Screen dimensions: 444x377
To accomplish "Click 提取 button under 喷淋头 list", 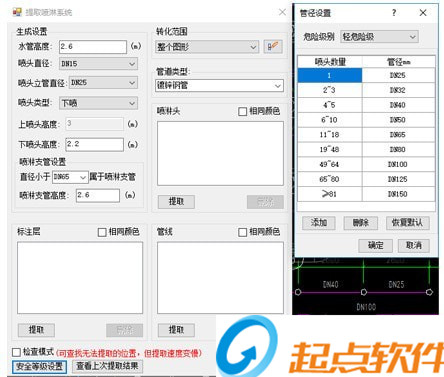I will (x=176, y=202).
